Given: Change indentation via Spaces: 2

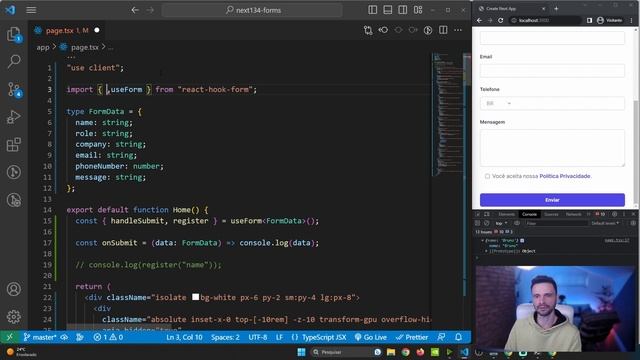Looking at the screenshot, I should [x=225, y=337].
